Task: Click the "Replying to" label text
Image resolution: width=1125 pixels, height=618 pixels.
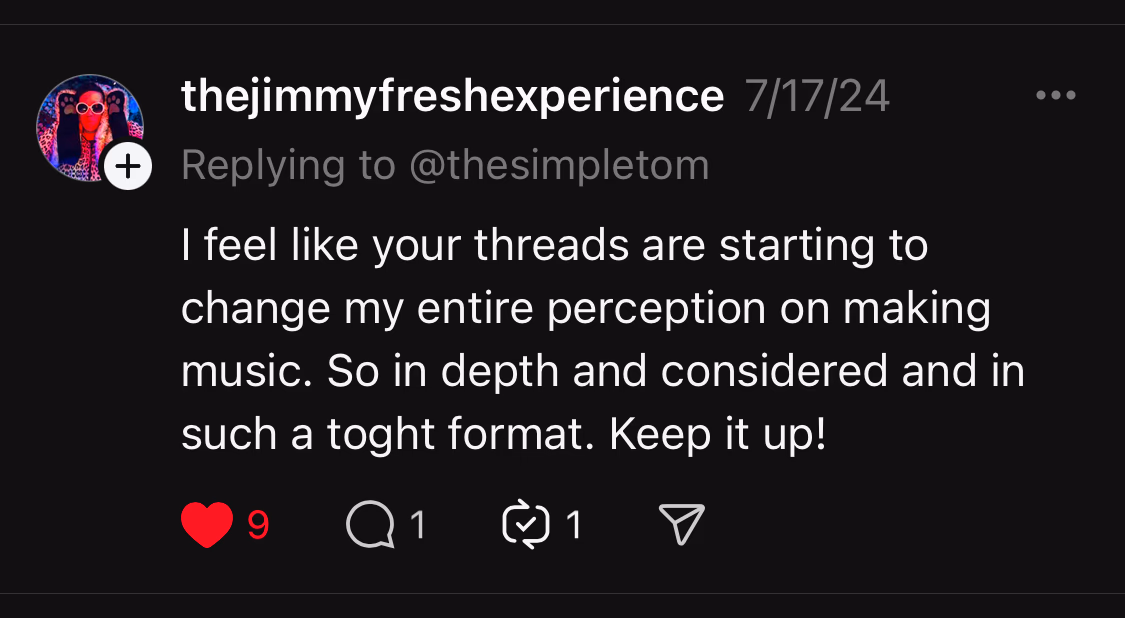Action: coord(288,165)
